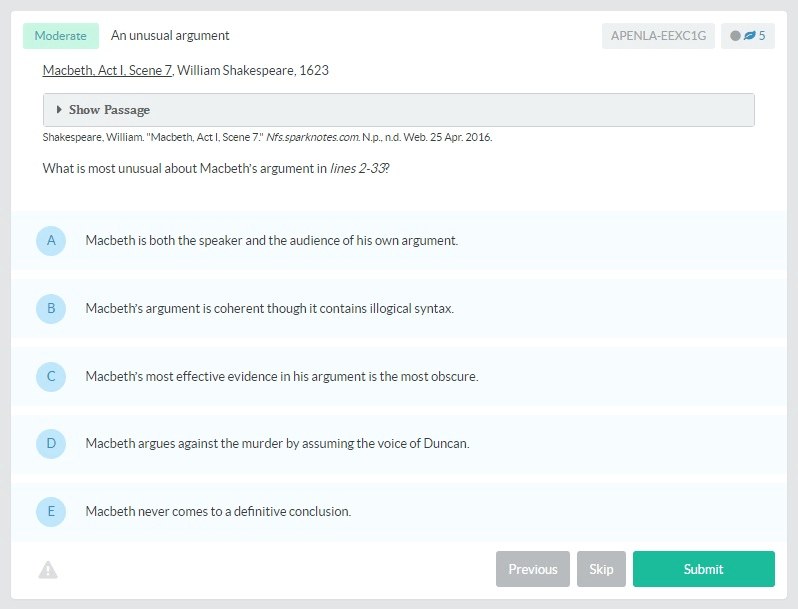798x609 pixels.
Task: Click the gray circle status icon
Action: point(735,36)
